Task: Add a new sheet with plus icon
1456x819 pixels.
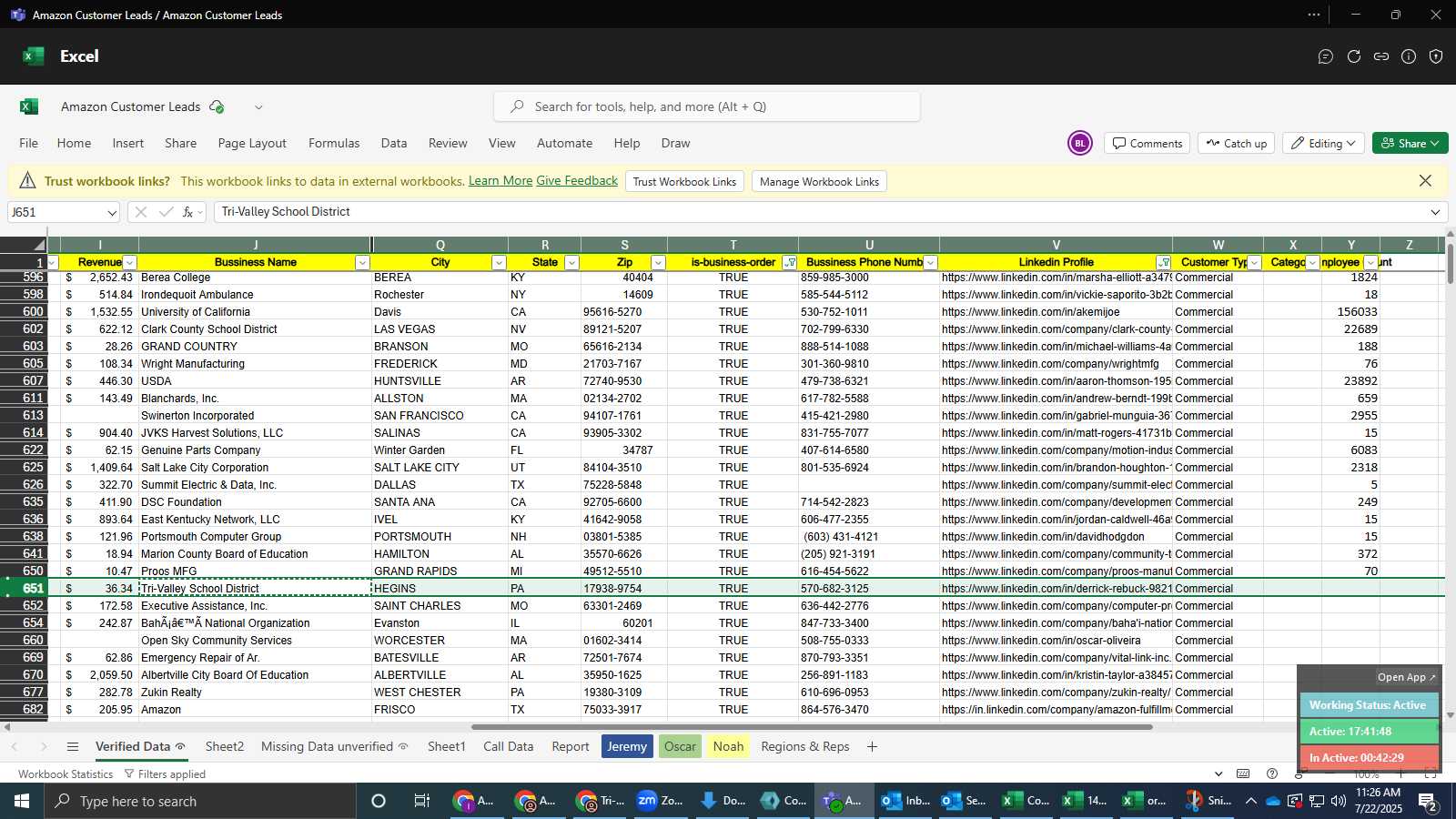Action: pyautogui.click(x=872, y=747)
